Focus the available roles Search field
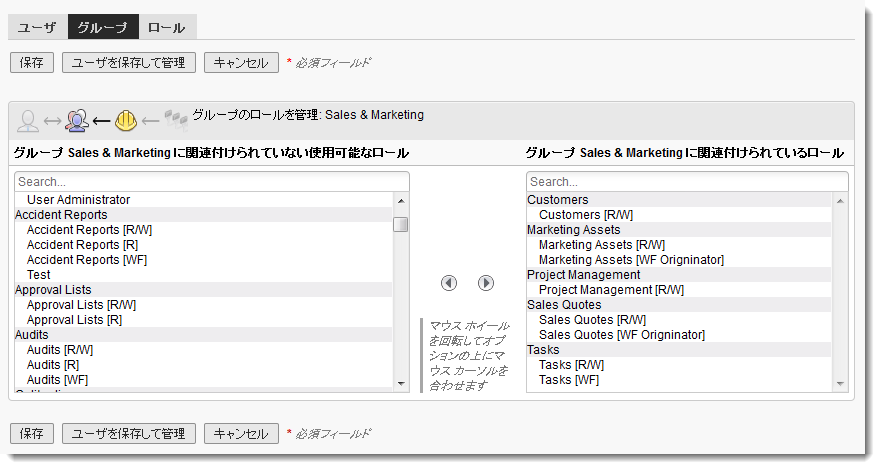The height and width of the screenshot is (469, 880). (x=212, y=182)
